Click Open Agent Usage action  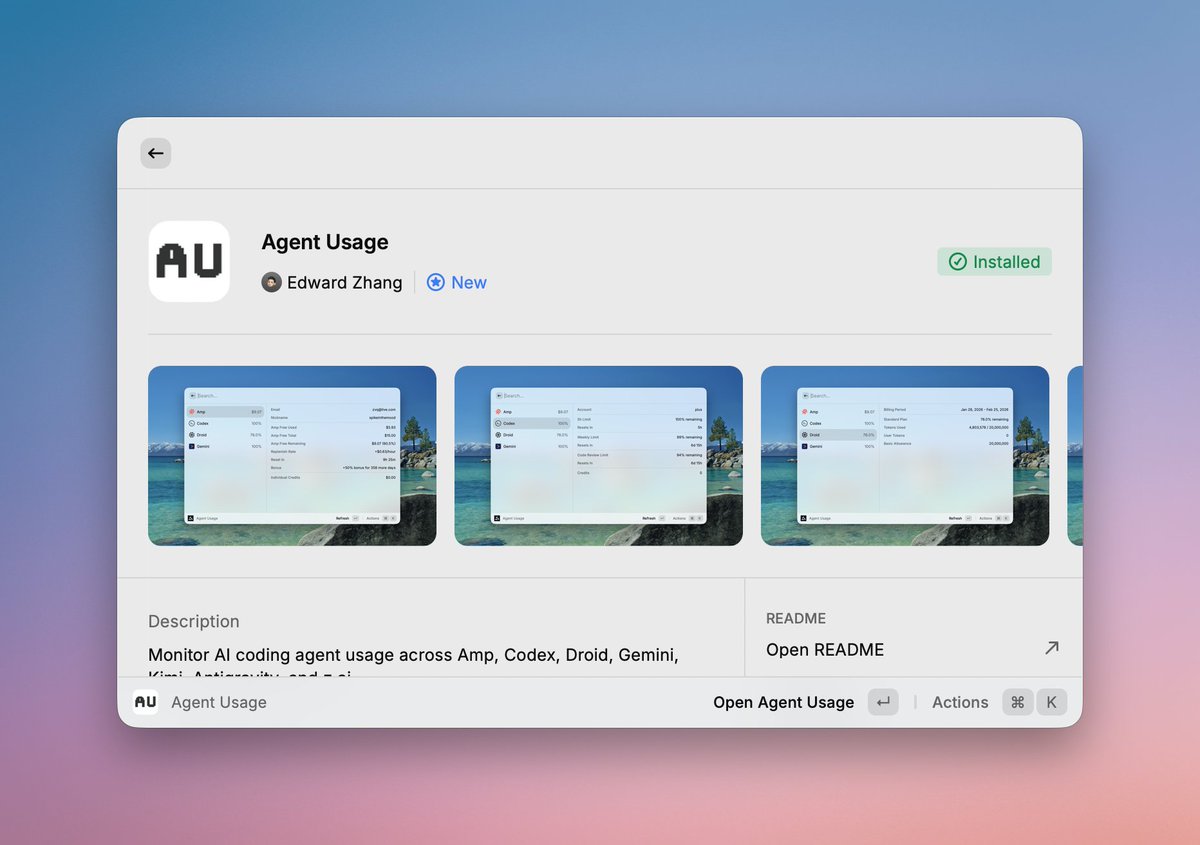pos(783,702)
